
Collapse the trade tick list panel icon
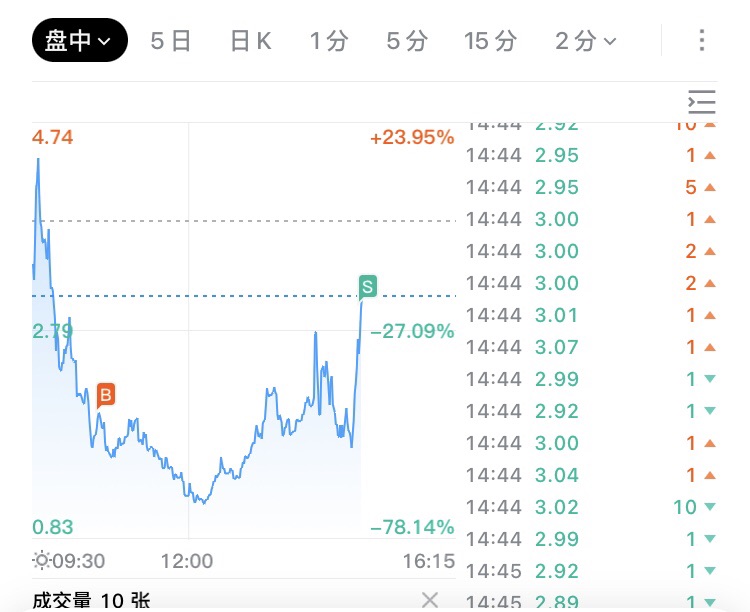coord(702,102)
